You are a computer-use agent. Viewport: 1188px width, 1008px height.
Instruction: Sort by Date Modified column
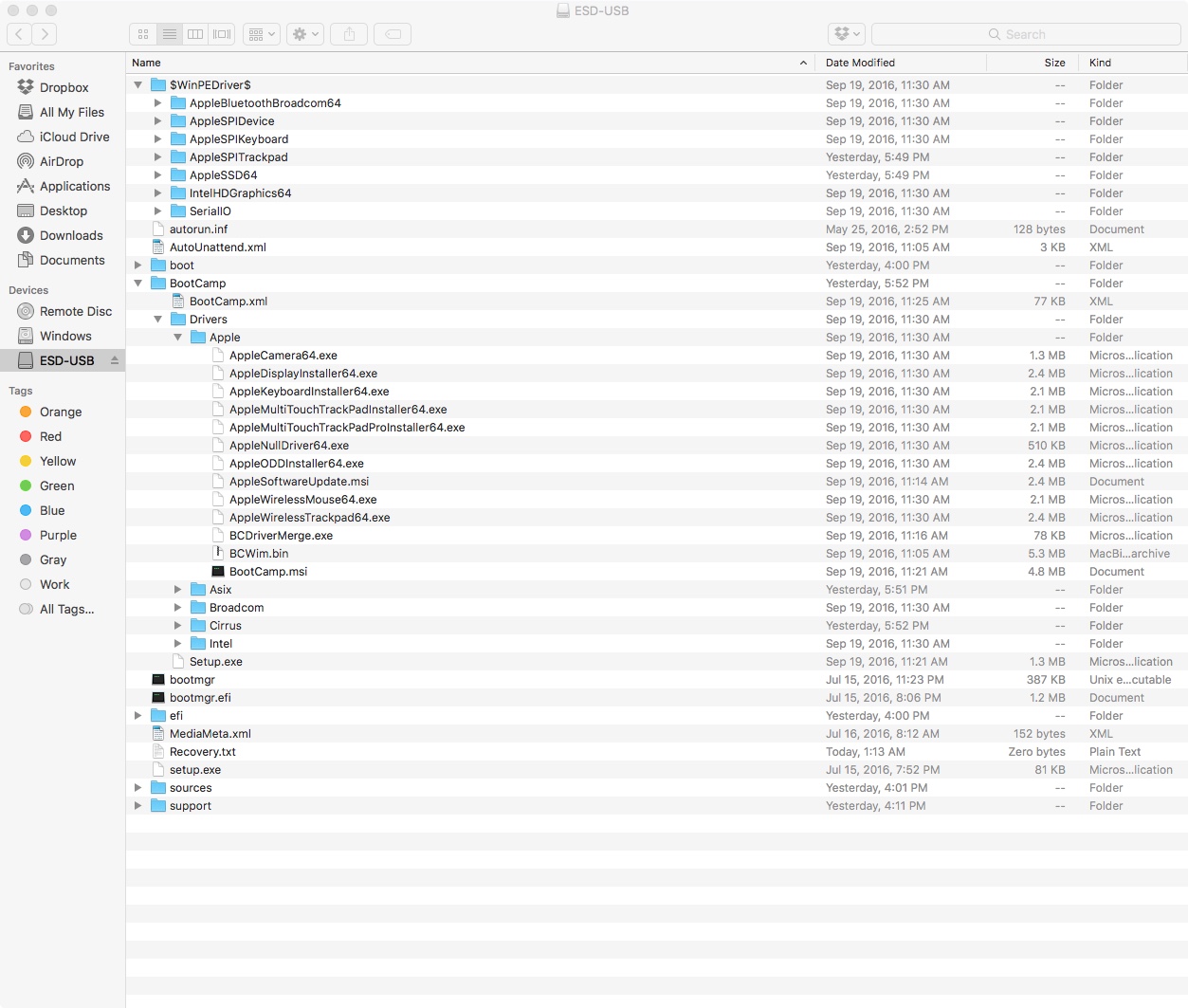coord(900,63)
